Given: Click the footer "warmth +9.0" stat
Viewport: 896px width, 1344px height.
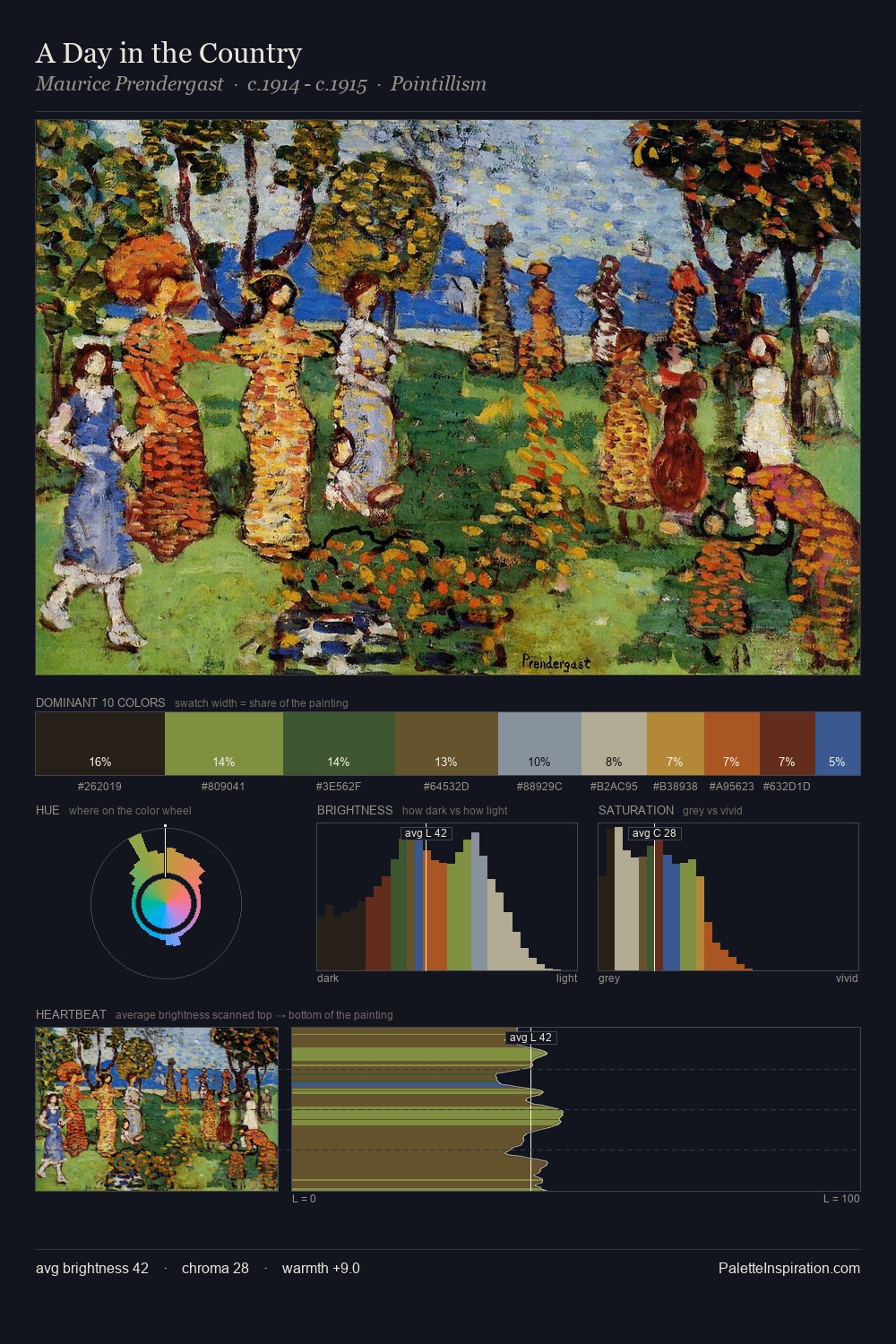Looking at the screenshot, I should pyautogui.click(x=321, y=1269).
